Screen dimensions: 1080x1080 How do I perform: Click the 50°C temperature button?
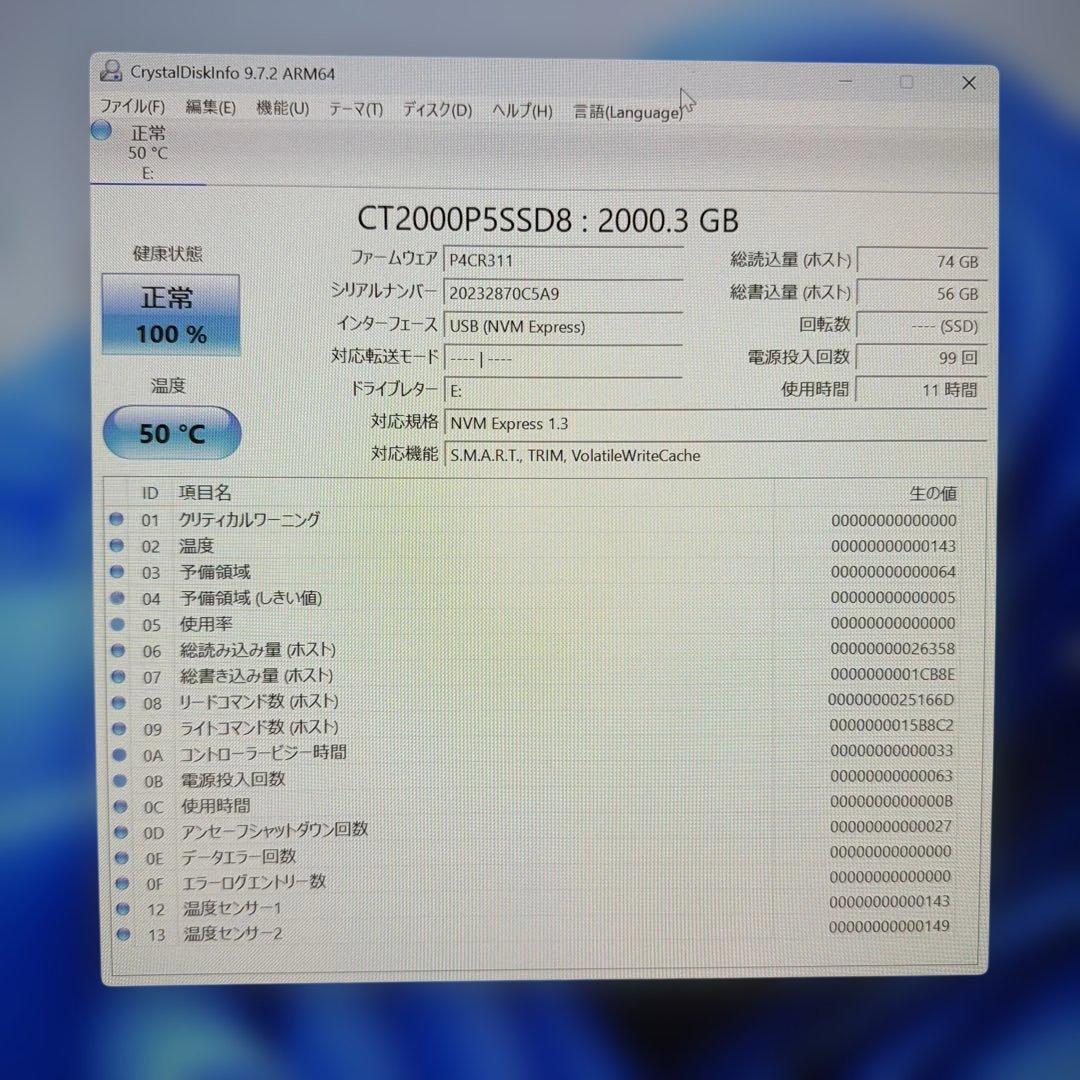point(170,432)
